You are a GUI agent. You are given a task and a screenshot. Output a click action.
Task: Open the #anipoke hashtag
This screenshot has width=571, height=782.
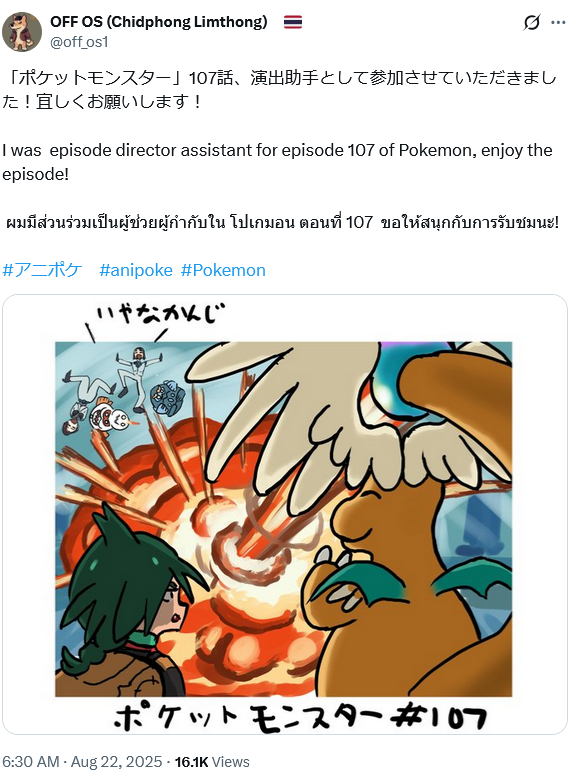(136, 270)
